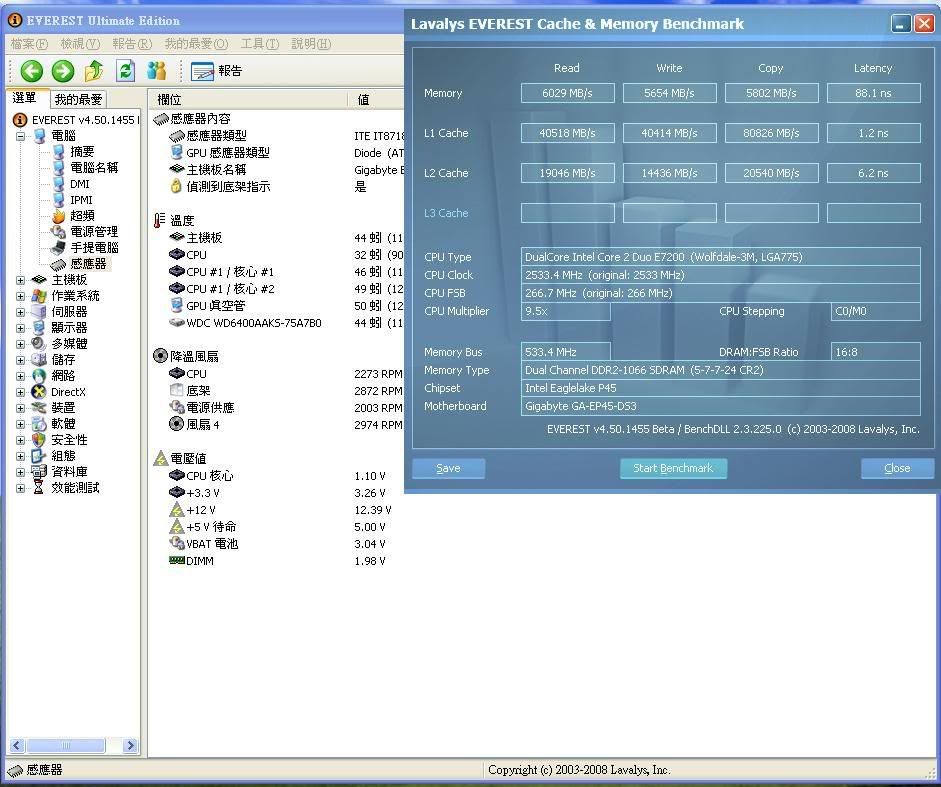Viewport: 941px width, 787px height.
Task: Click the 效能測試 hourglass icon in tree
Action: click(39, 488)
